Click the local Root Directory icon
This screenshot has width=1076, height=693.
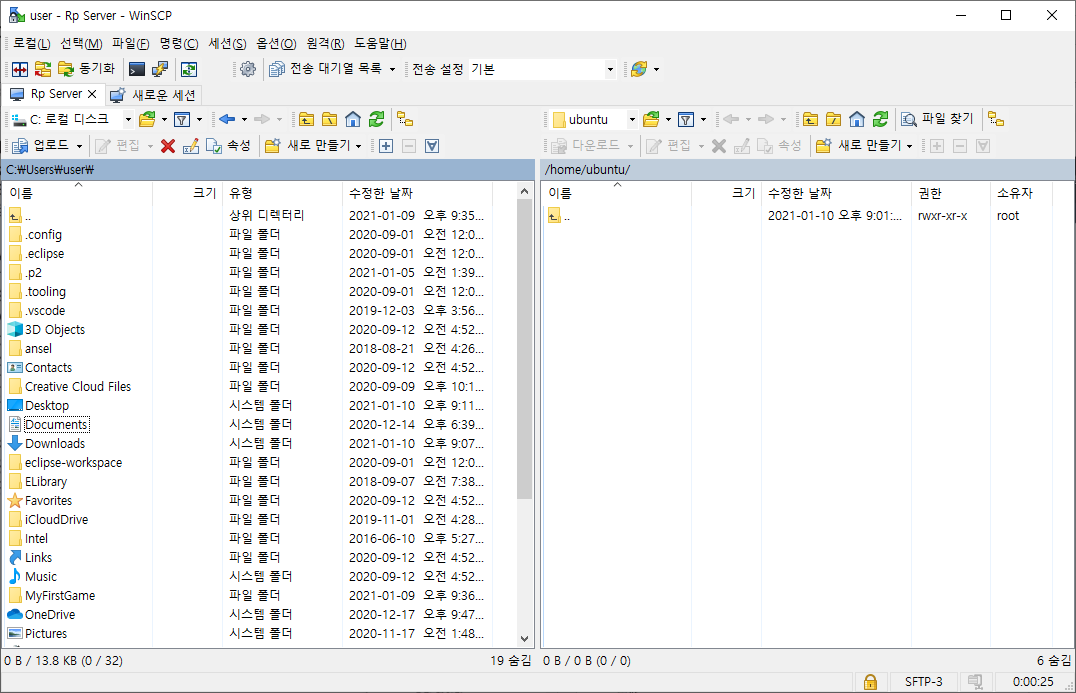click(x=329, y=119)
